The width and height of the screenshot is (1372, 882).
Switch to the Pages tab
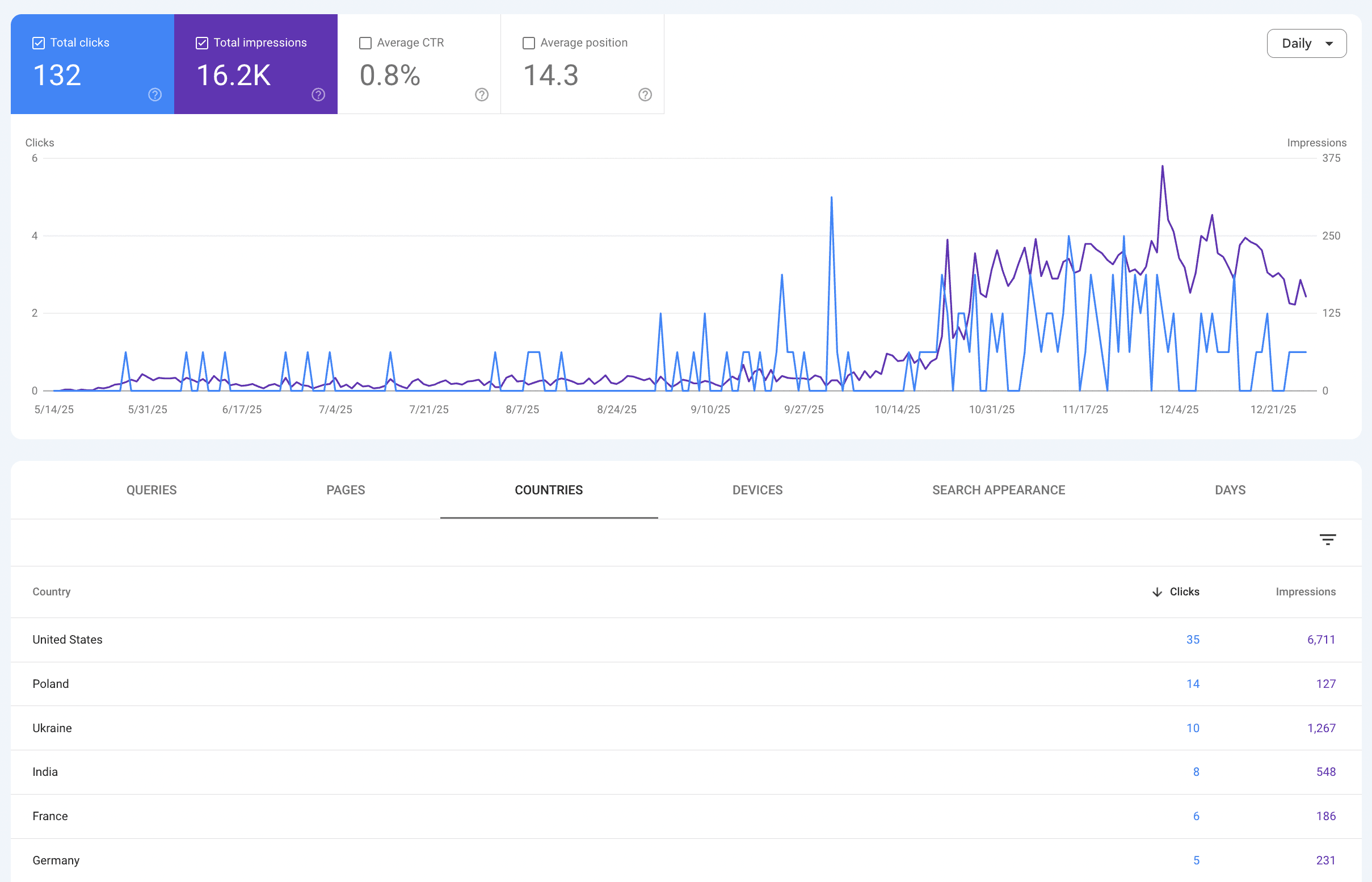pyautogui.click(x=346, y=490)
